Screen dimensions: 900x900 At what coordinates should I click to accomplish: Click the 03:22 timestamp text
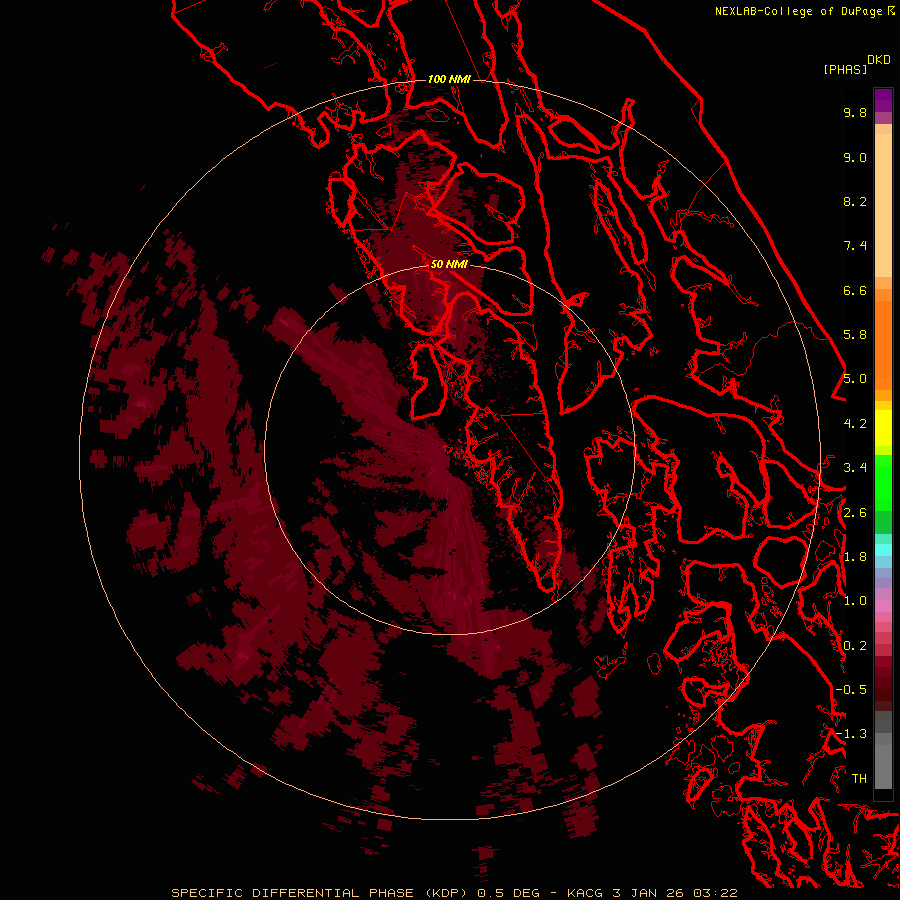click(x=715, y=893)
